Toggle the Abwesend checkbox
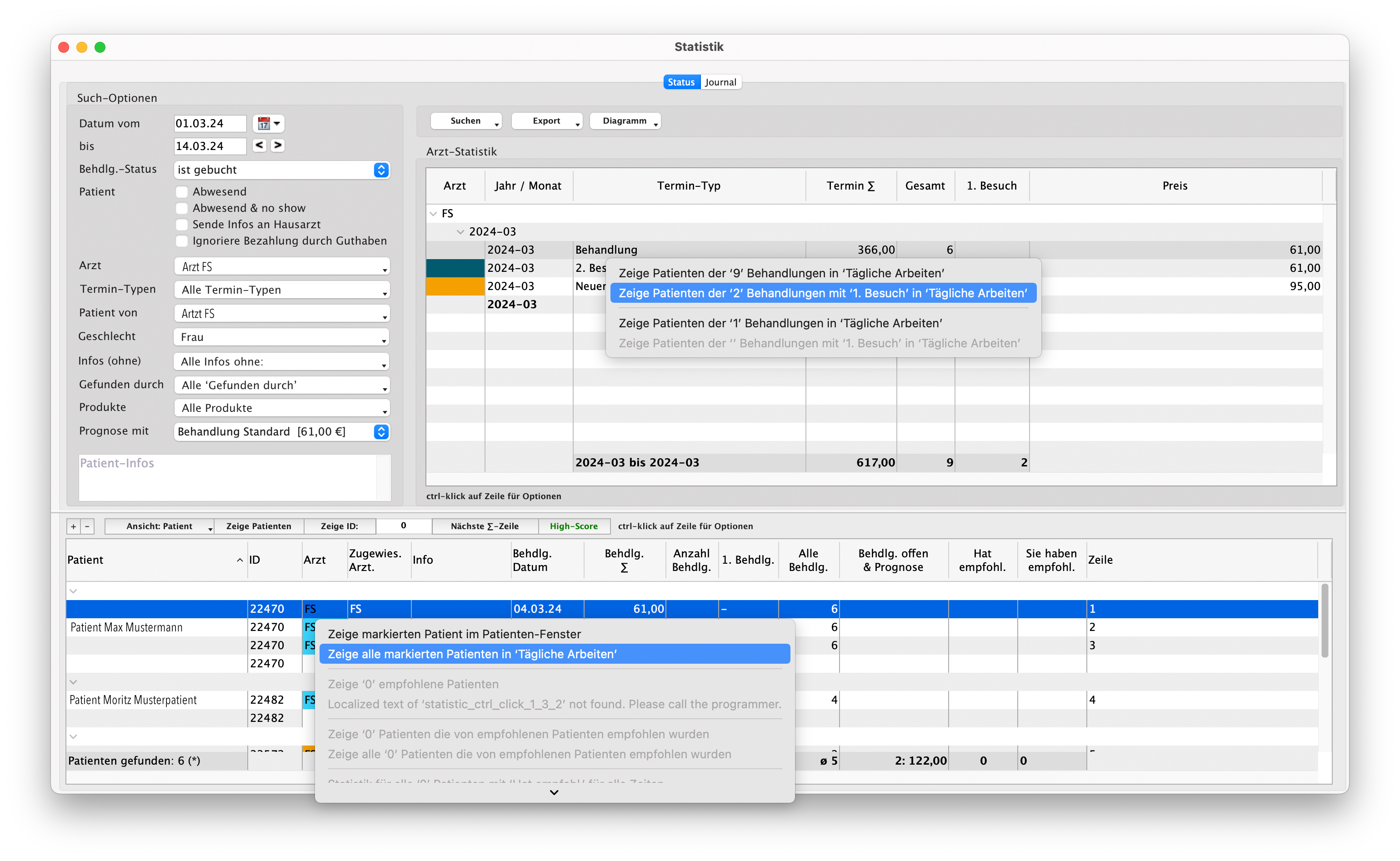1400x861 pixels. (x=182, y=192)
